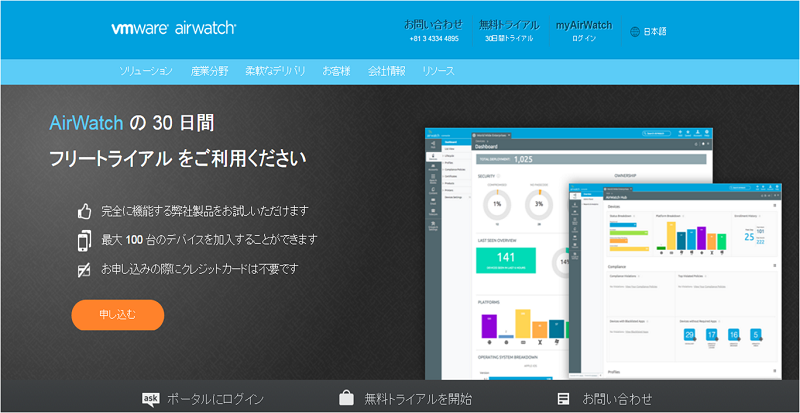Screen dimensions: 800x413
Task: Click the 1% compromised donut chart
Action: tap(497, 204)
